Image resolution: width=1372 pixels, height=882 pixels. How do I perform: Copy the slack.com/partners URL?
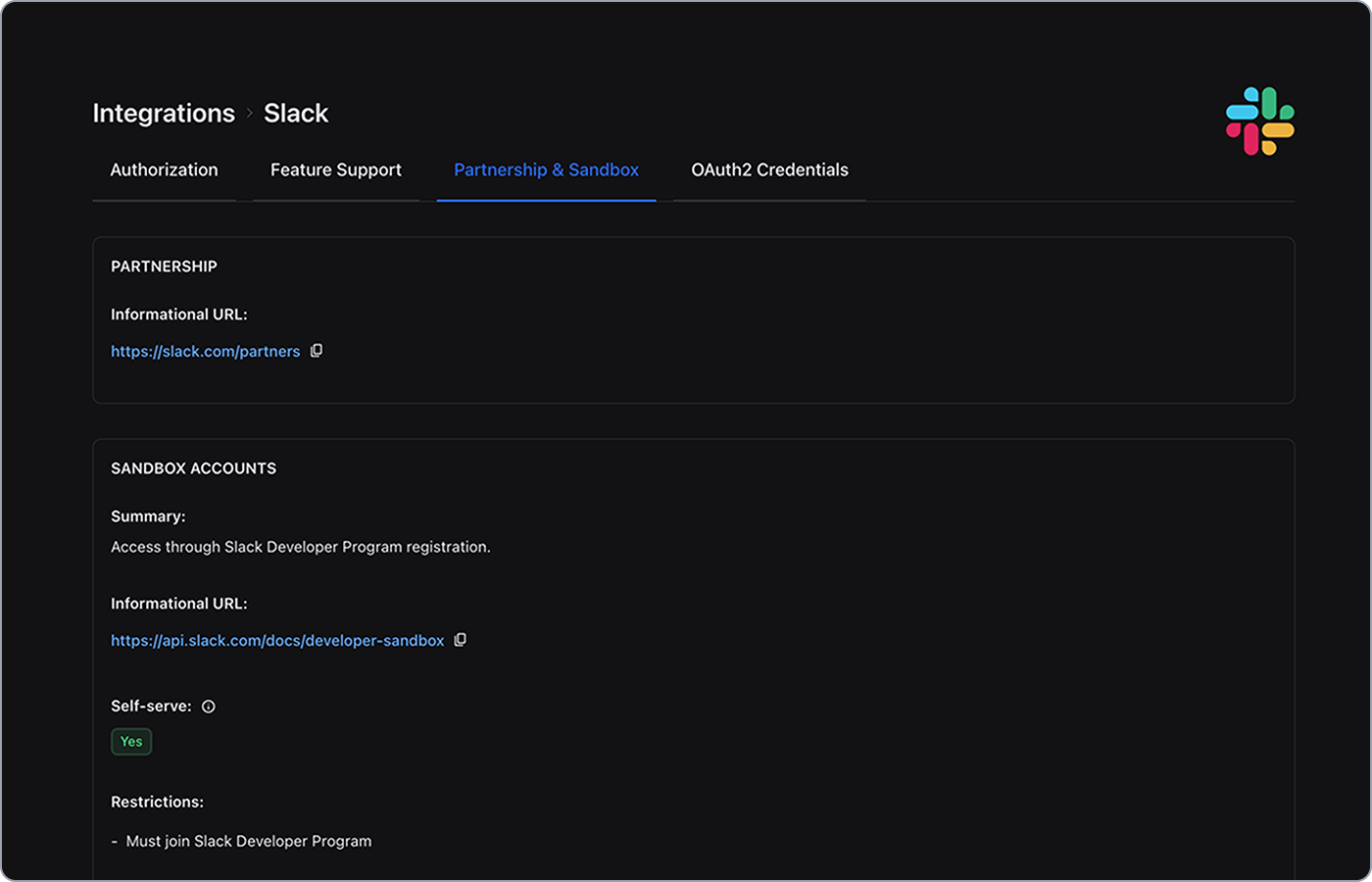[317, 351]
